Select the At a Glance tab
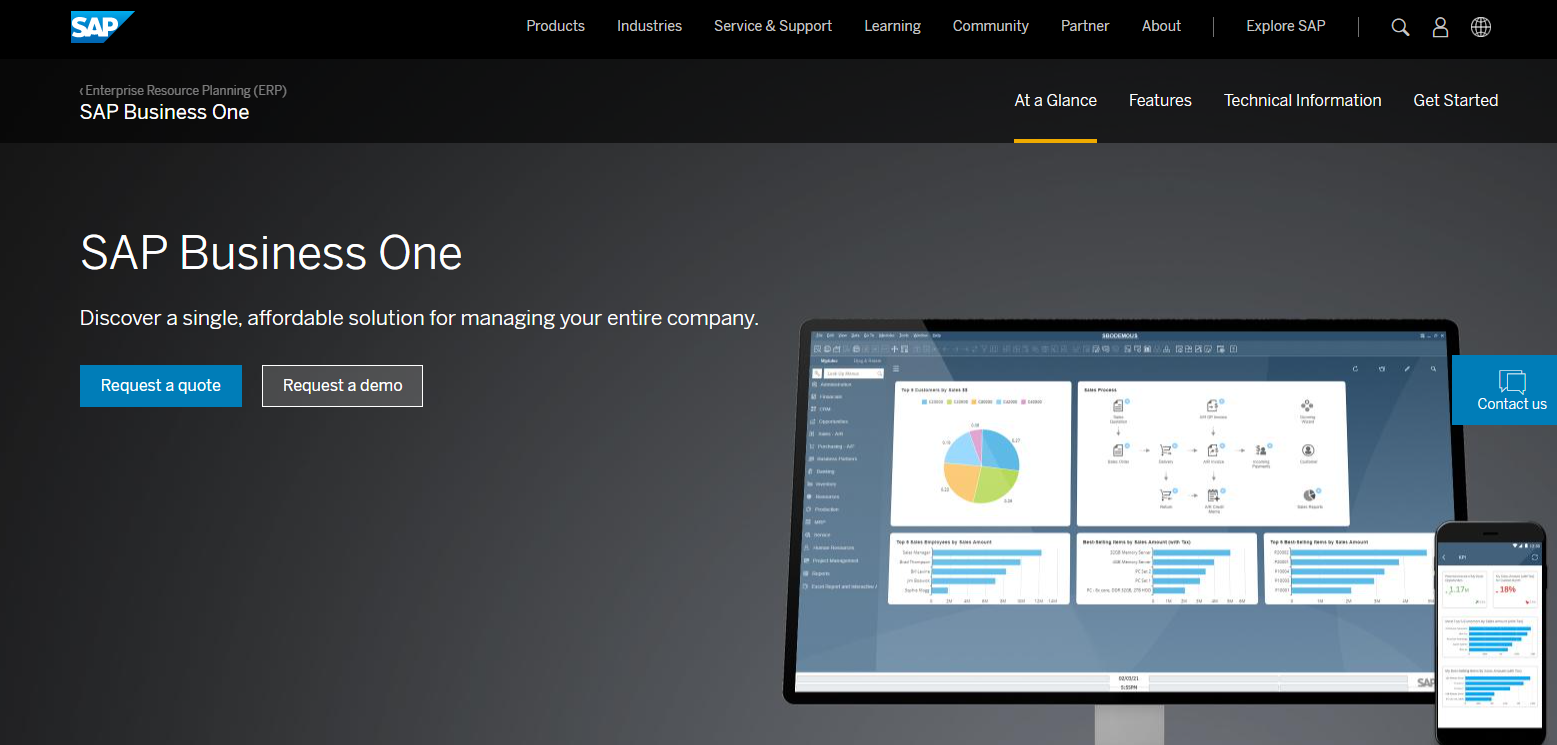Image resolution: width=1557 pixels, height=745 pixels. (1055, 100)
